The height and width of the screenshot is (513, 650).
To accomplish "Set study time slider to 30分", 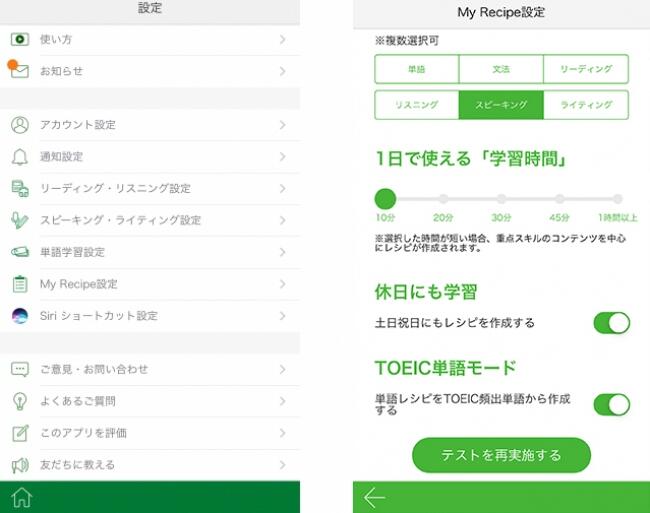I will tap(501, 199).
